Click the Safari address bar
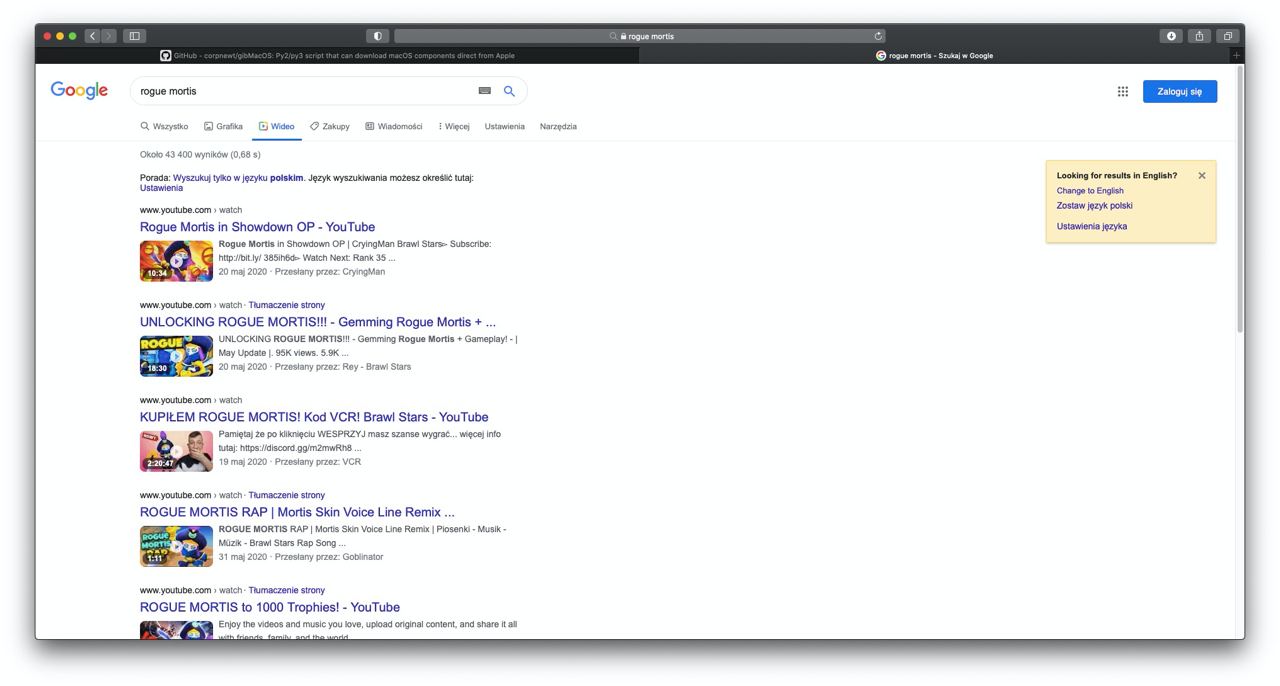Viewport: 1280px width, 686px height. pos(640,36)
